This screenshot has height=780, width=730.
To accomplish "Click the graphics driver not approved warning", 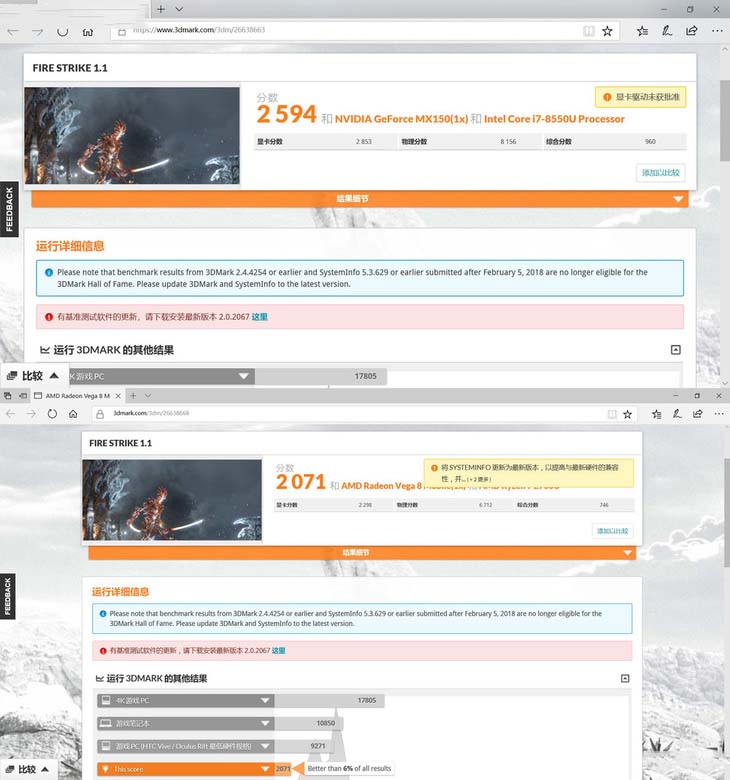I will [640, 97].
